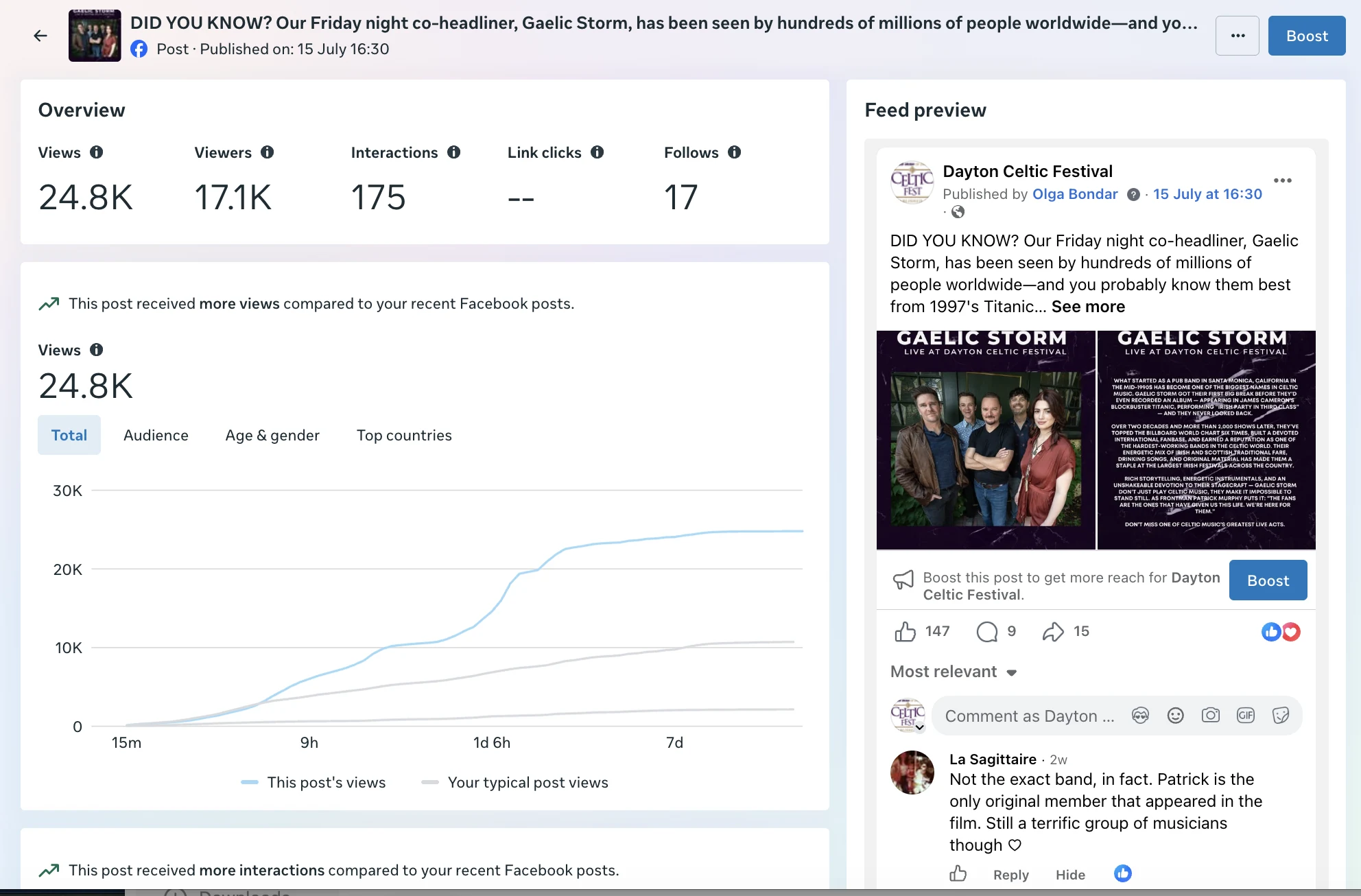
Task: Open the emoji picker in comment box
Action: point(1176,716)
